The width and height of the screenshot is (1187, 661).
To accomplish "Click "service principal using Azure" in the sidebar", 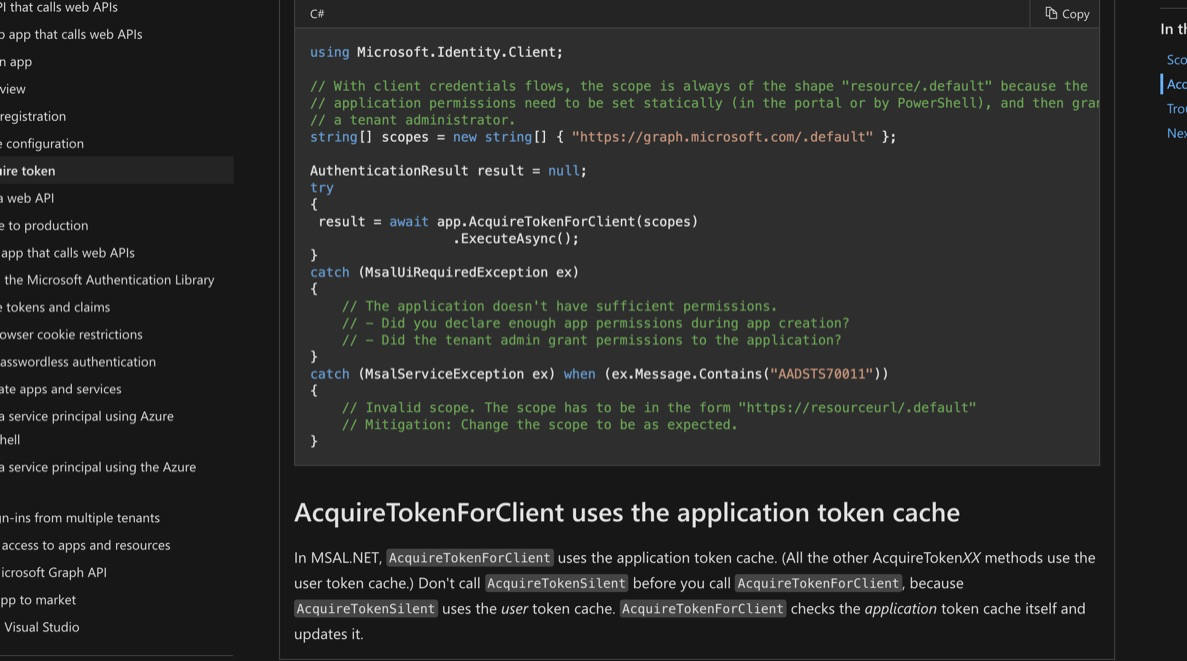I will pos(90,415).
